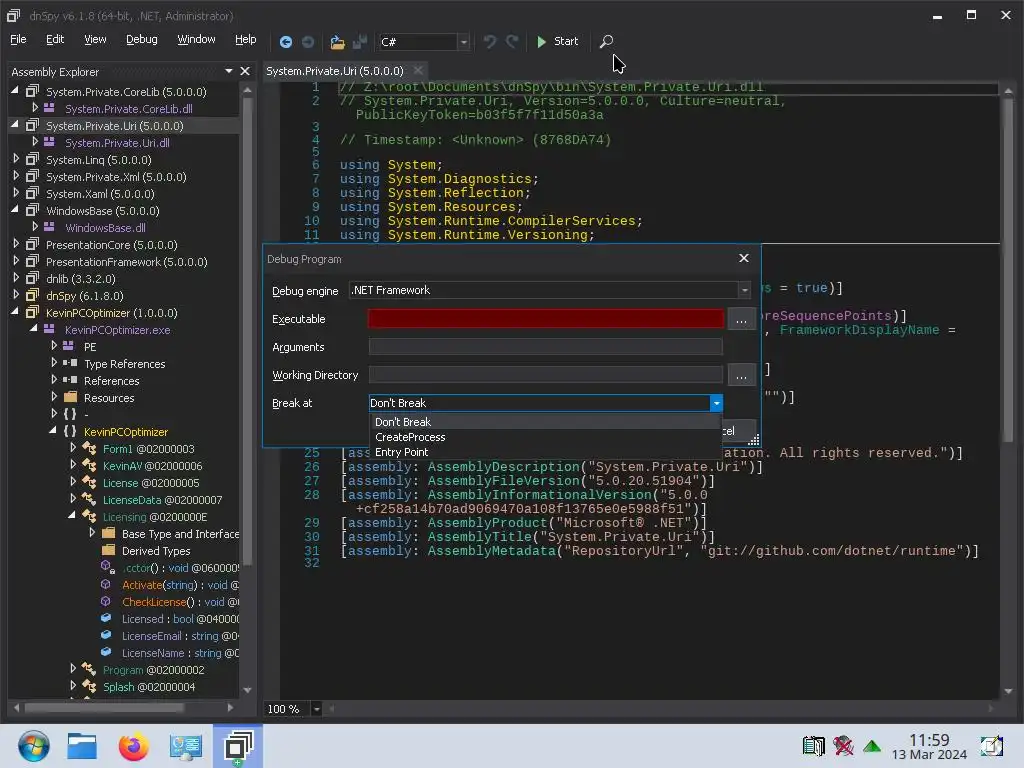Image resolution: width=1024 pixels, height=768 pixels.
Task: Switch to System.Private.Uri (5.0.0.0) tab
Action: [334, 71]
